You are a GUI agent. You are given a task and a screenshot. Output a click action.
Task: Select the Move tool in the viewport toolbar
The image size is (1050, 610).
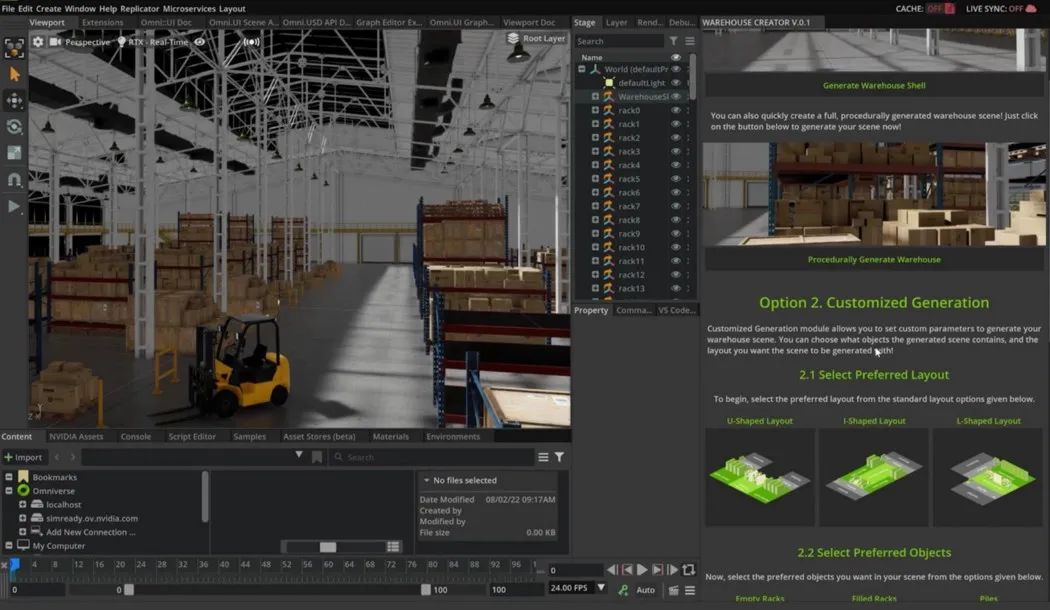[14, 100]
